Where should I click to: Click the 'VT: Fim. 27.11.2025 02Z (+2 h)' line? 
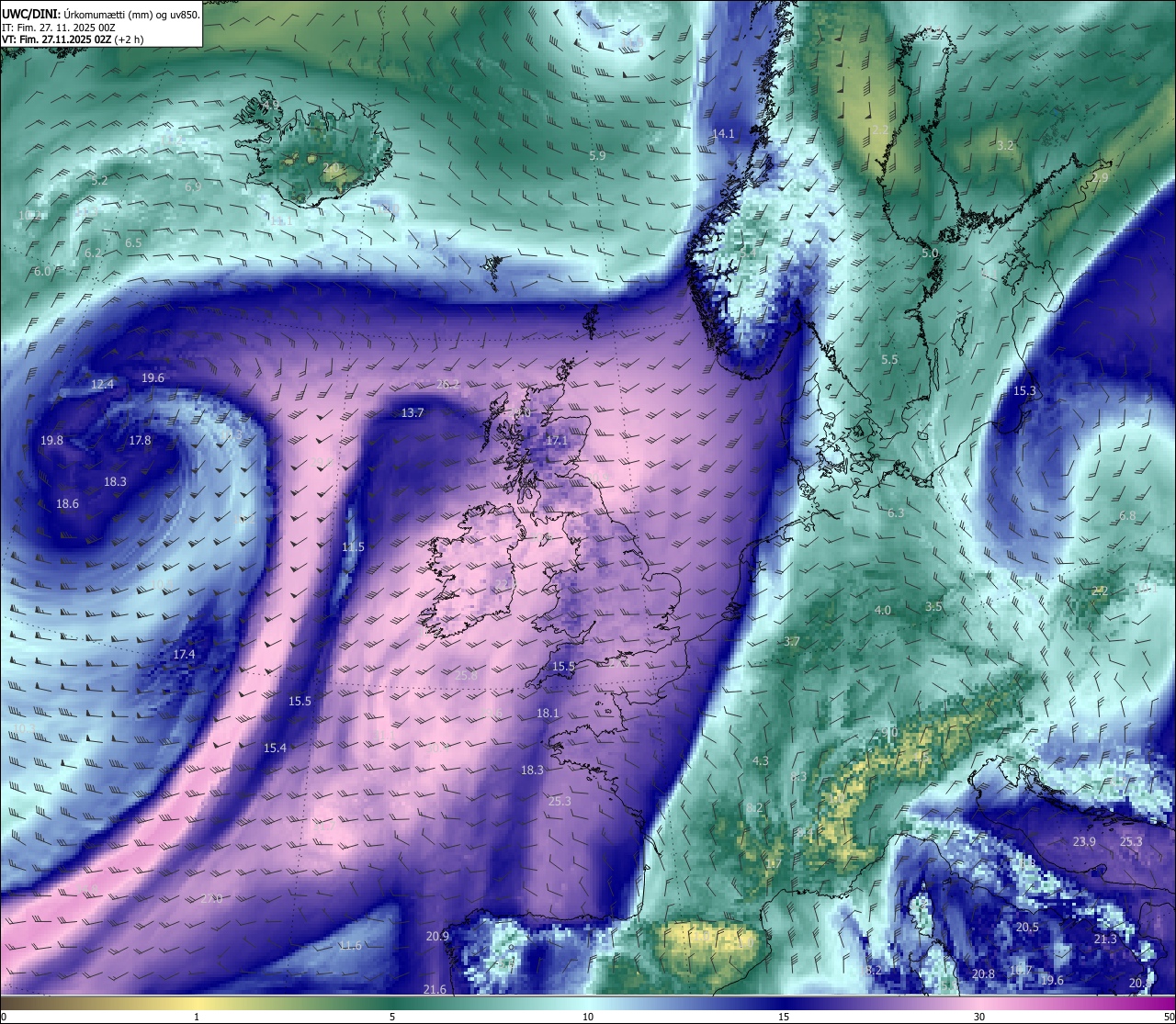(73, 39)
